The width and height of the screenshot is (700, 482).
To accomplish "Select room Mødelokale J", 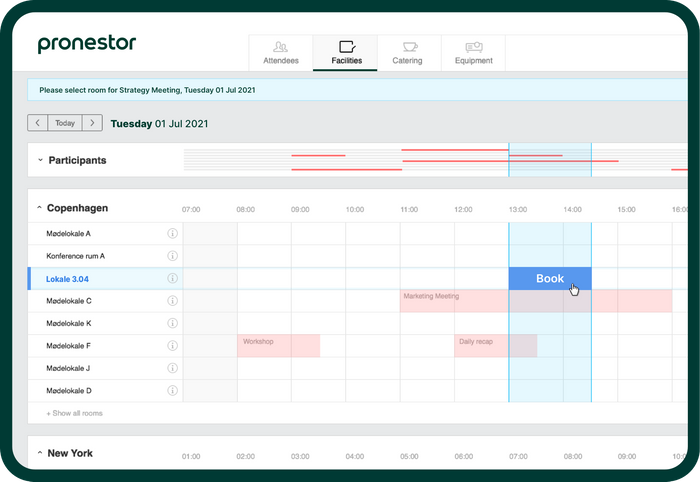I will pos(68,368).
